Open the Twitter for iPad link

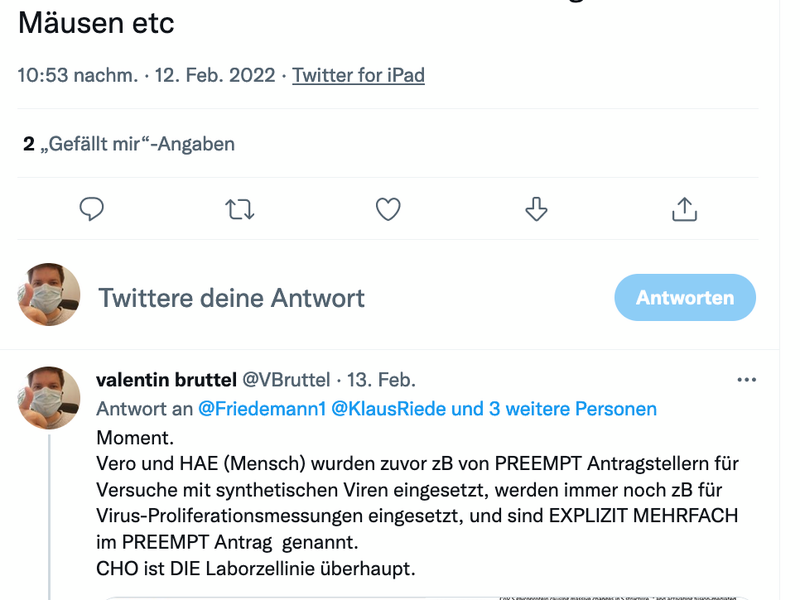click(358, 76)
